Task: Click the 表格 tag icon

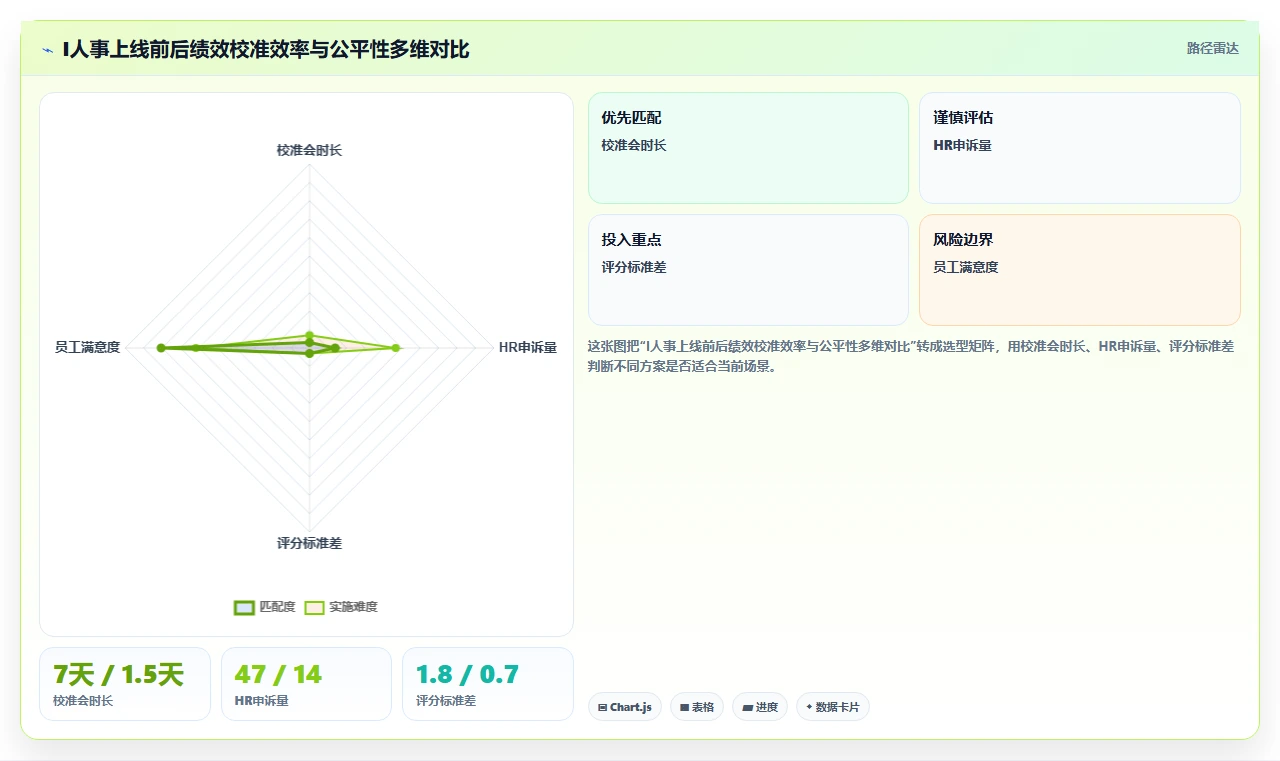Action: 684,707
